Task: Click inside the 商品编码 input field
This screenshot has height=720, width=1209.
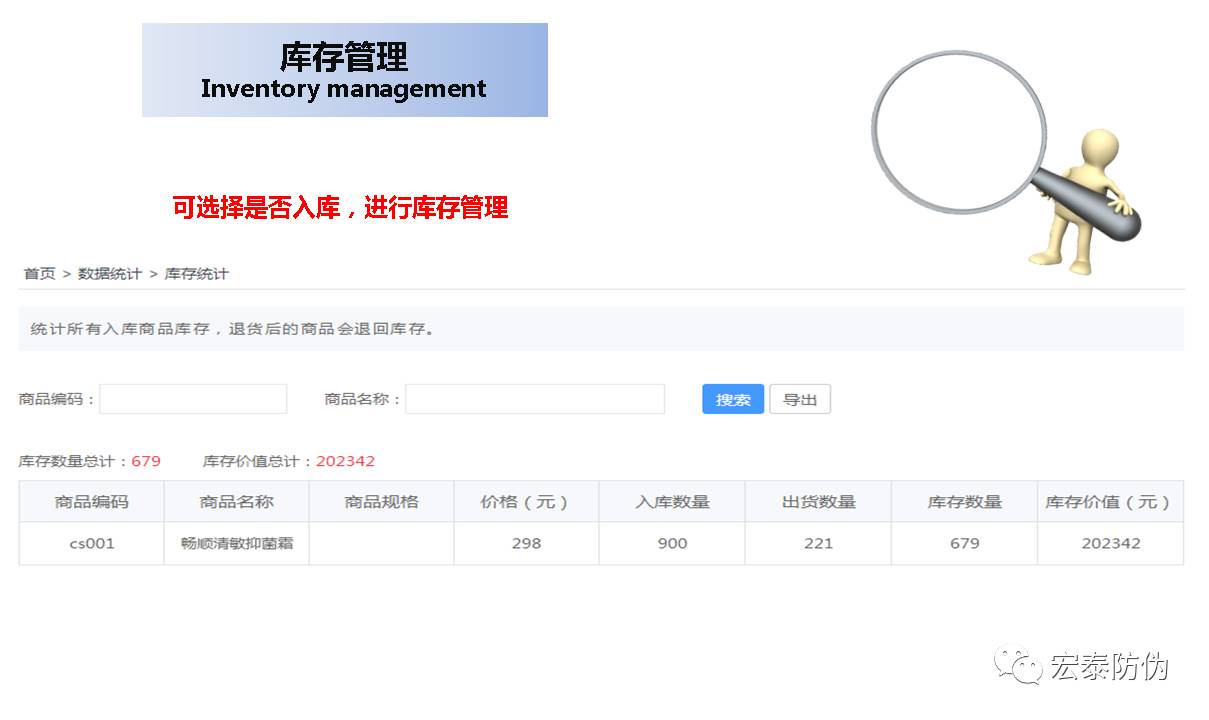Action: point(193,398)
